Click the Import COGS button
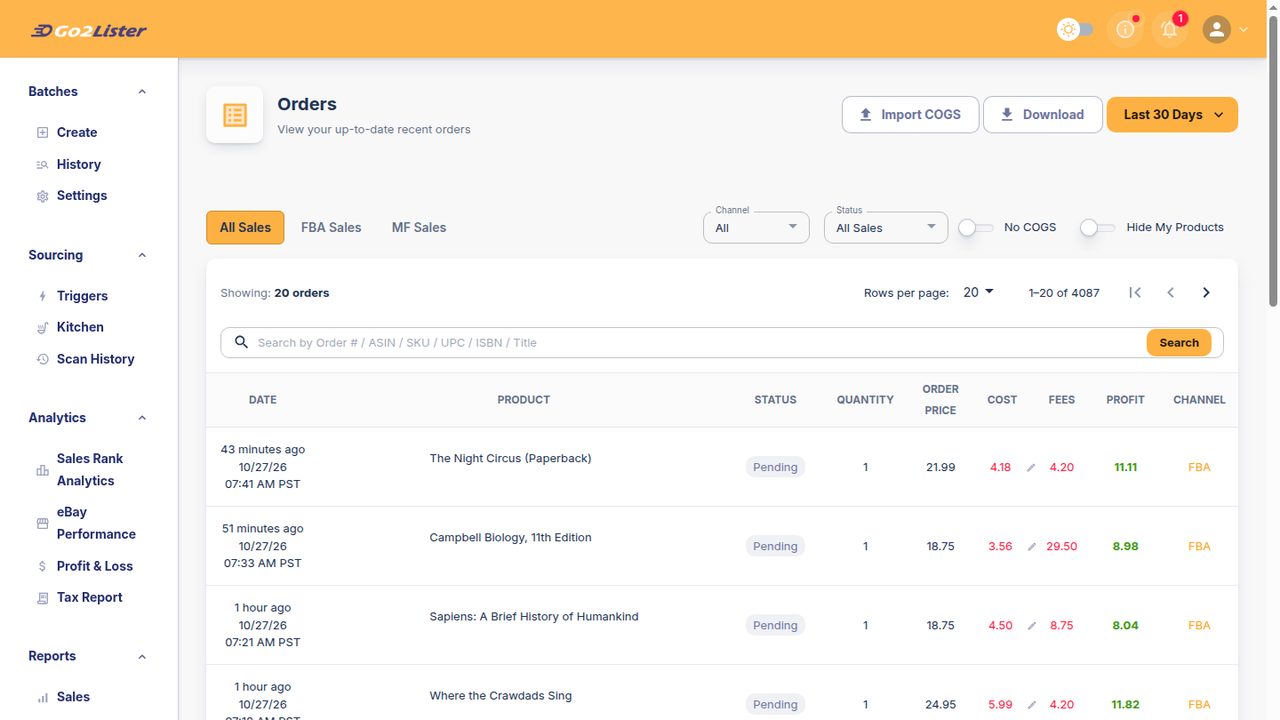 pos(910,115)
